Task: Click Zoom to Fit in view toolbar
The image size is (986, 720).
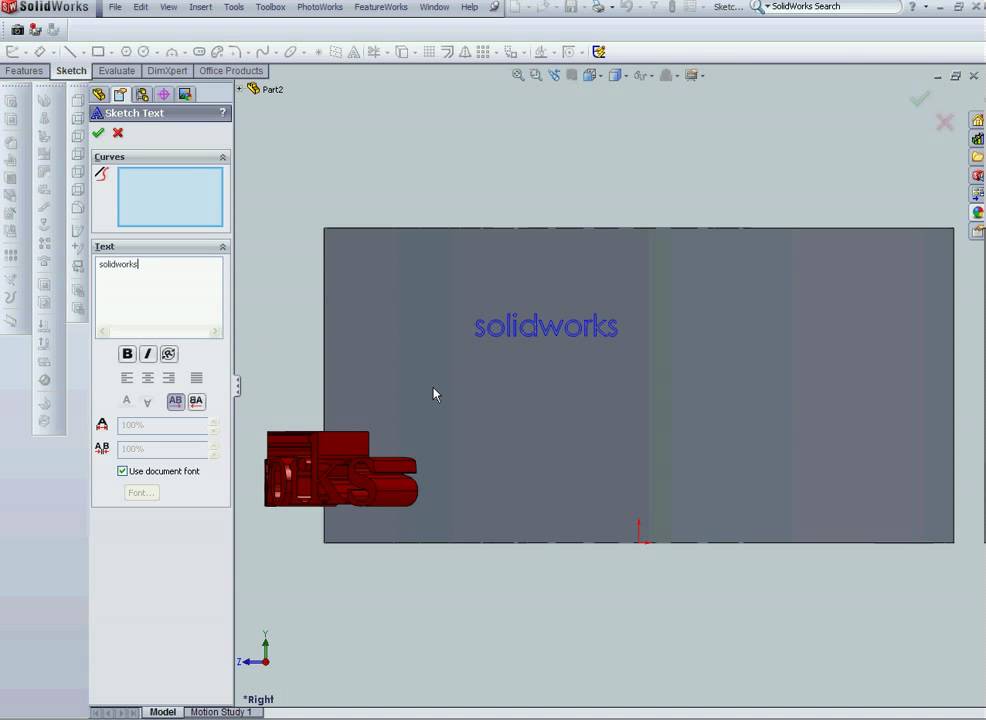Action: pyautogui.click(x=518, y=75)
